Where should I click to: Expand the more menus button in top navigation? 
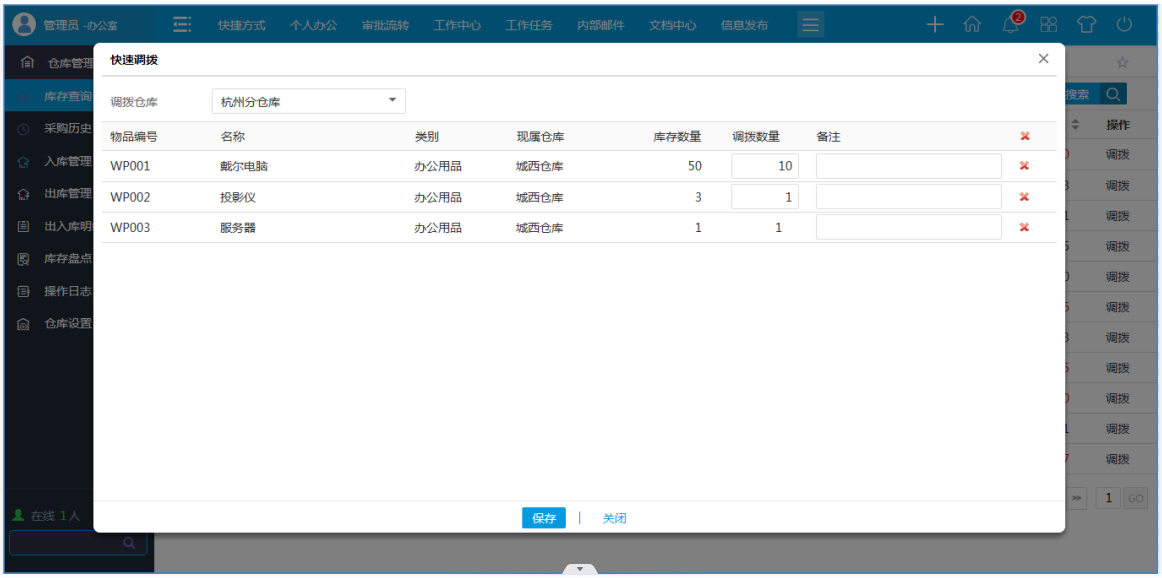point(810,25)
